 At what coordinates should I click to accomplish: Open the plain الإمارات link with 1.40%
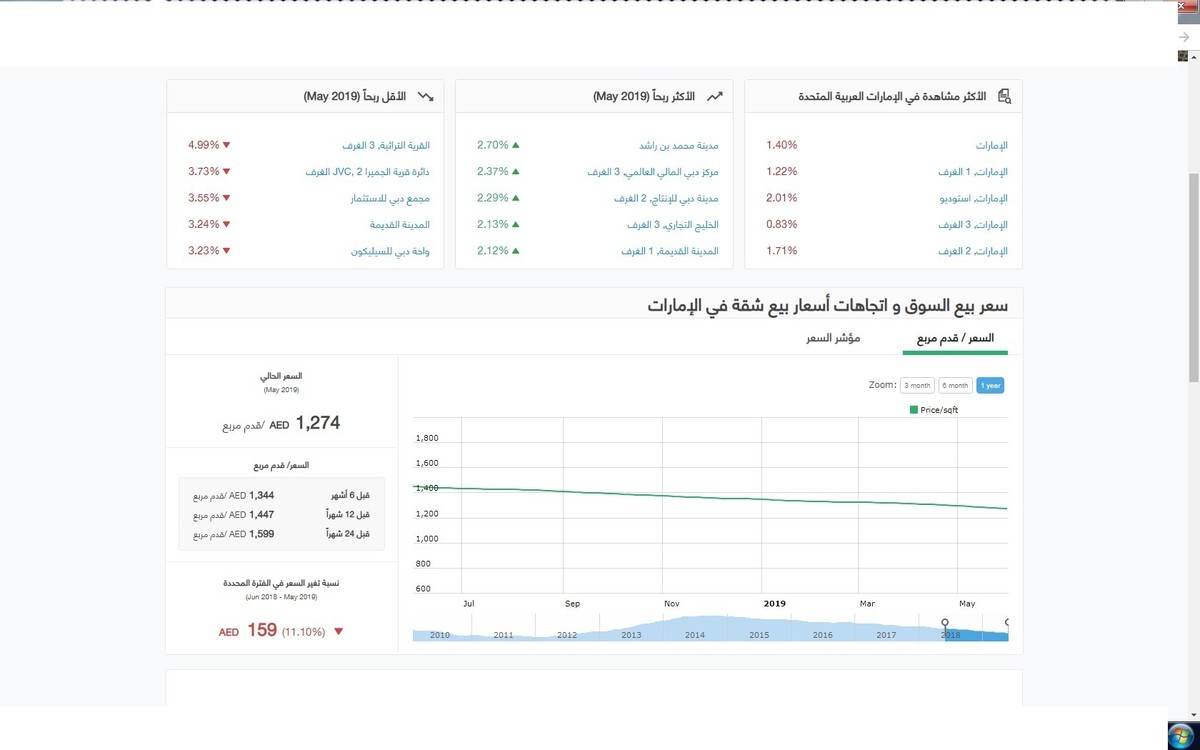tap(991, 145)
